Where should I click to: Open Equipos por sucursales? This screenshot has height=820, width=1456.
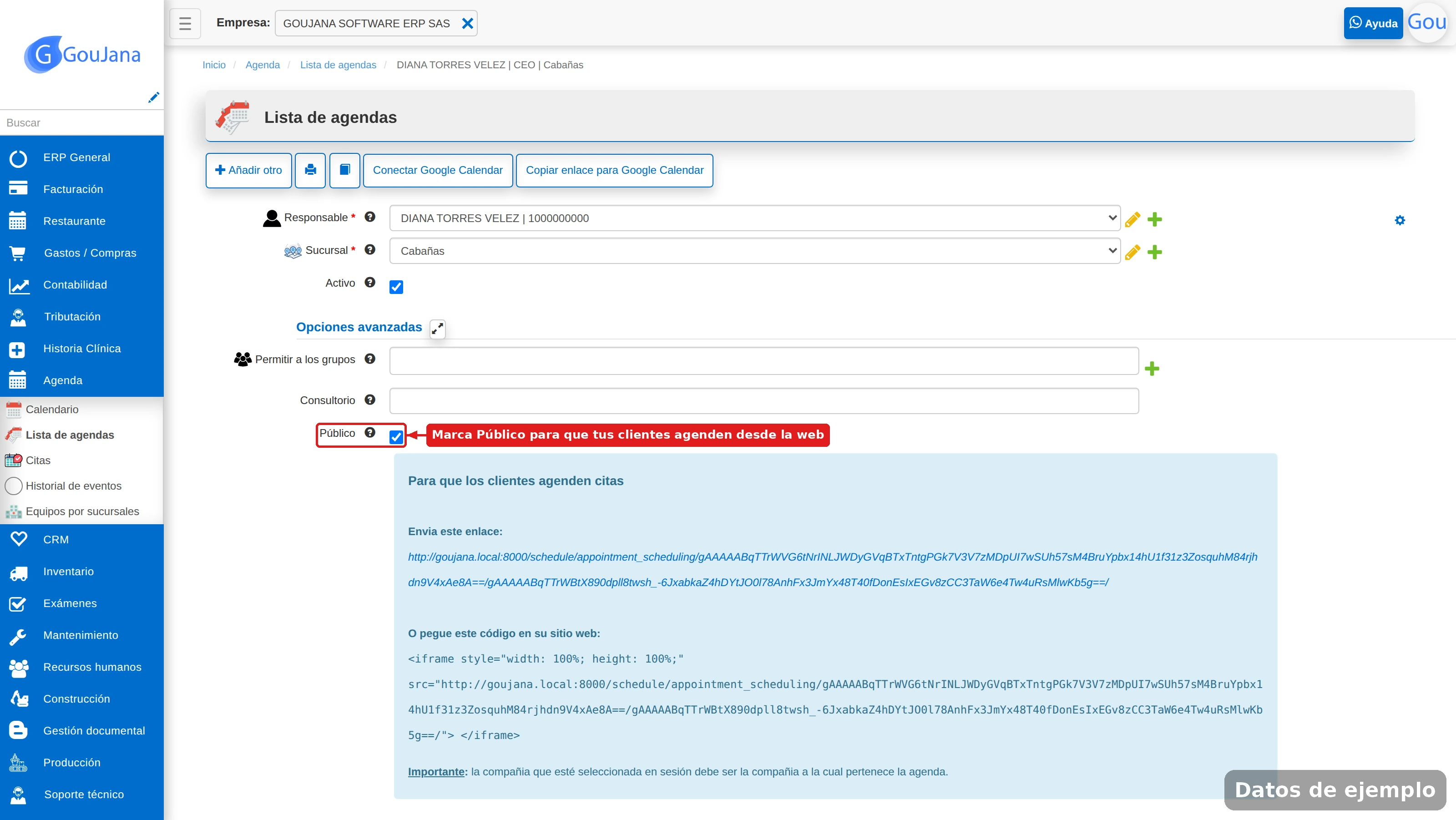82,511
